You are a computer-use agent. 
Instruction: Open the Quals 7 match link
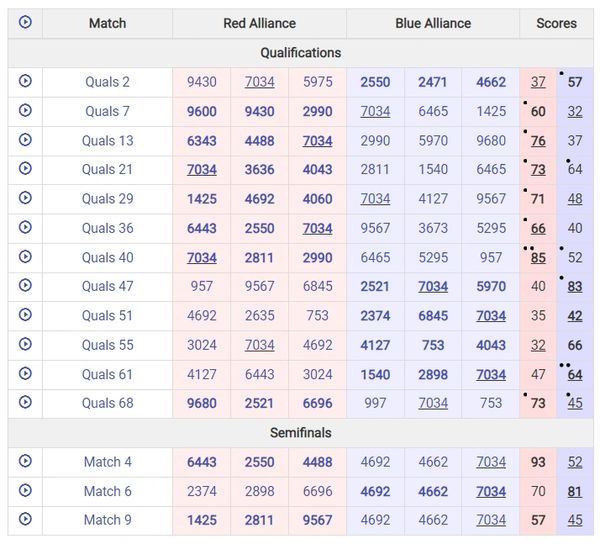[x=107, y=111]
